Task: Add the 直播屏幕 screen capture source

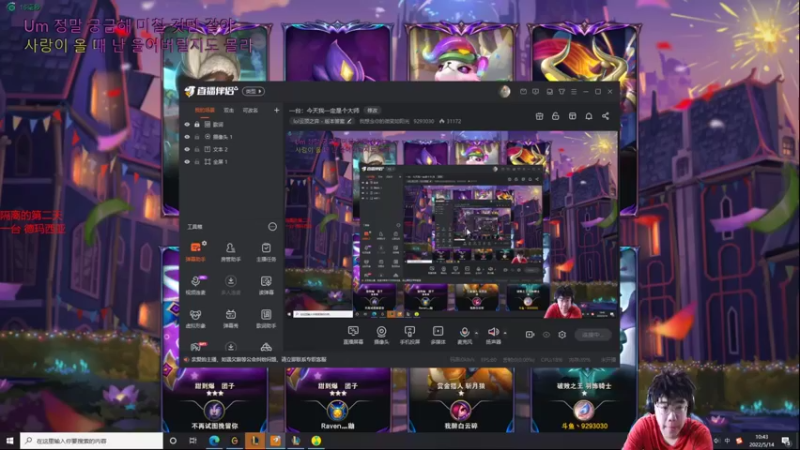Action: coord(353,335)
